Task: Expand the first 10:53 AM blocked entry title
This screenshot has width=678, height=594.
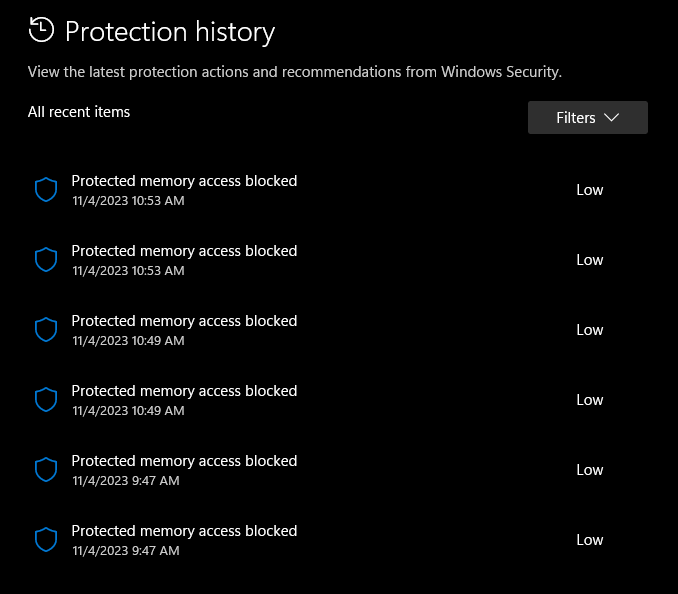Action: (184, 181)
